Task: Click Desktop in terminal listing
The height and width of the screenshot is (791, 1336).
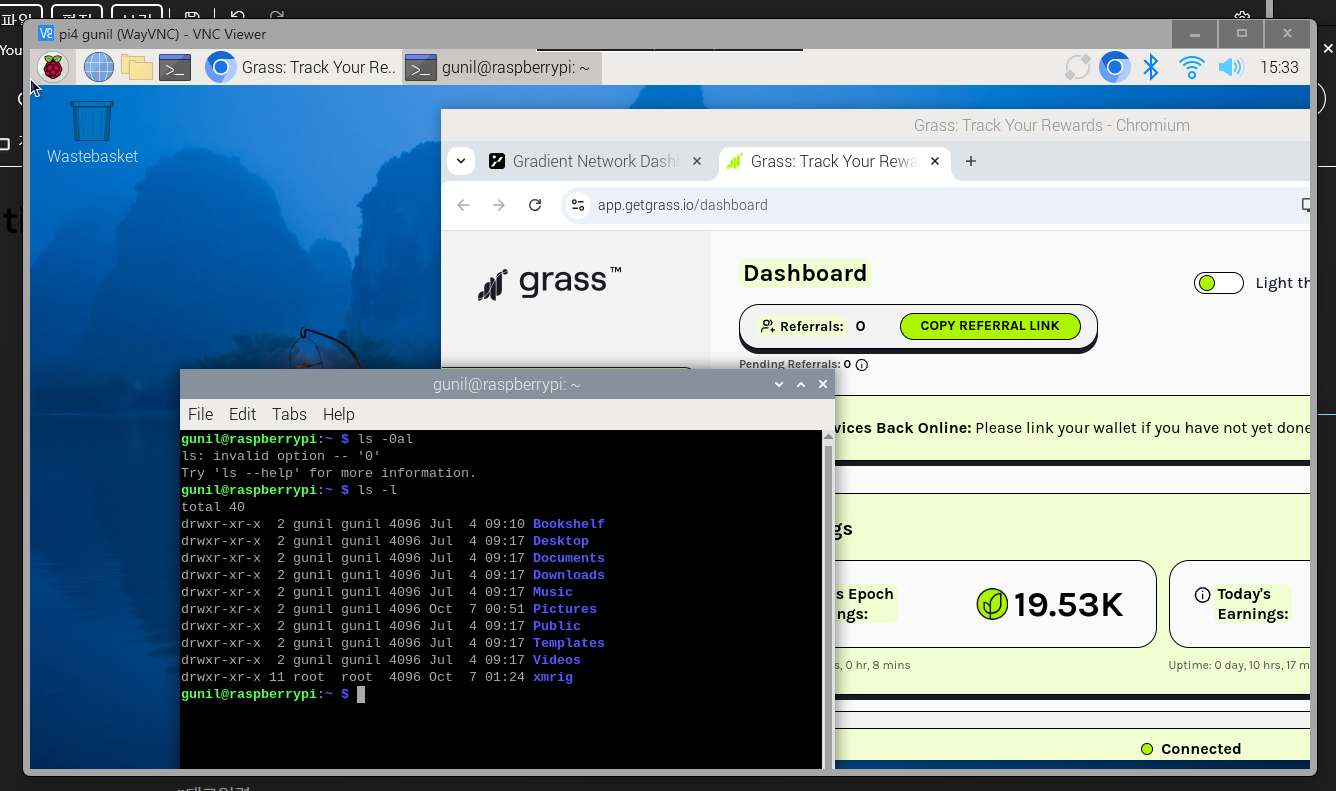Action: tap(560, 541)
